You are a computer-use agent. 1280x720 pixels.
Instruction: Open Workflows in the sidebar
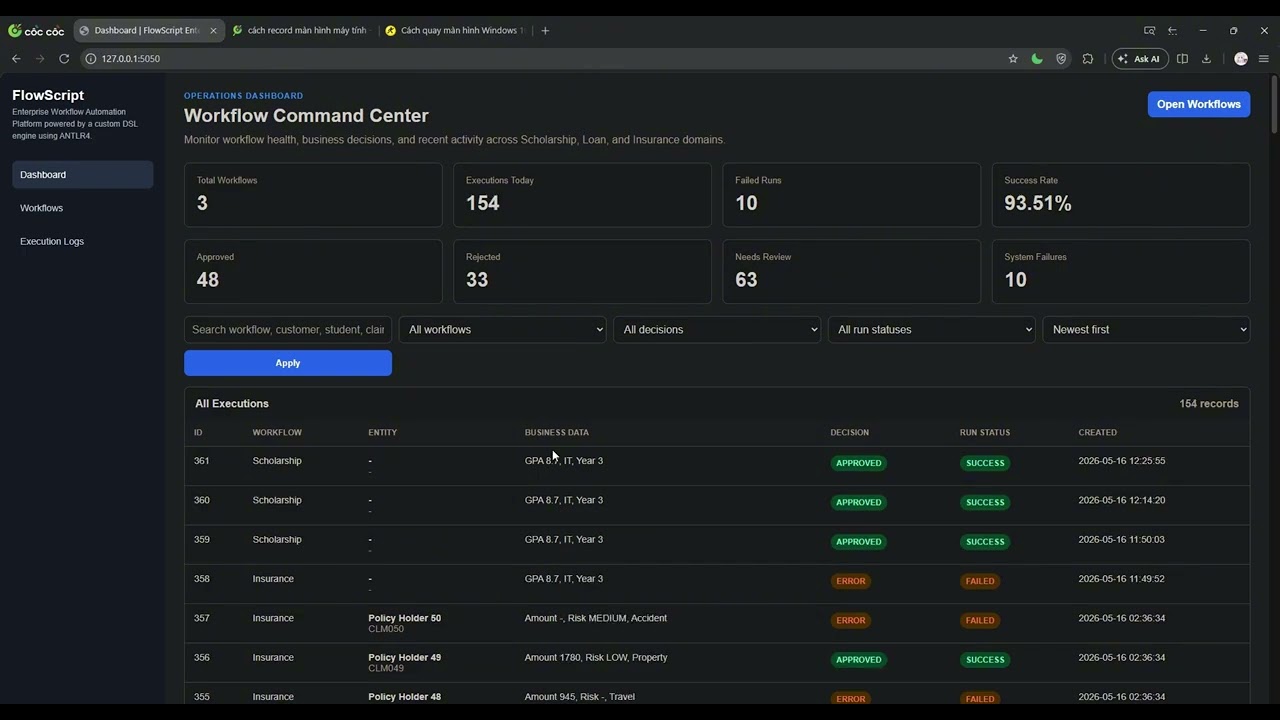[83, 208]
